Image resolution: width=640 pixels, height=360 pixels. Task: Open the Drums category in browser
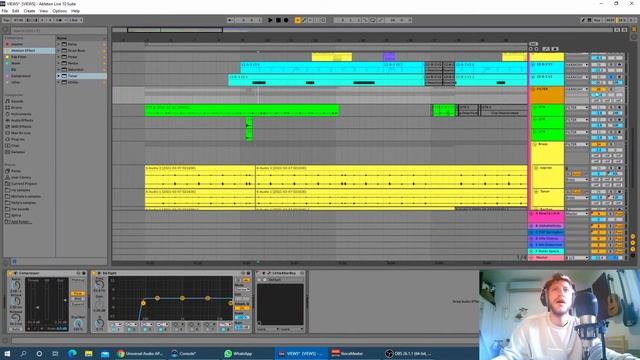(17, 108)
